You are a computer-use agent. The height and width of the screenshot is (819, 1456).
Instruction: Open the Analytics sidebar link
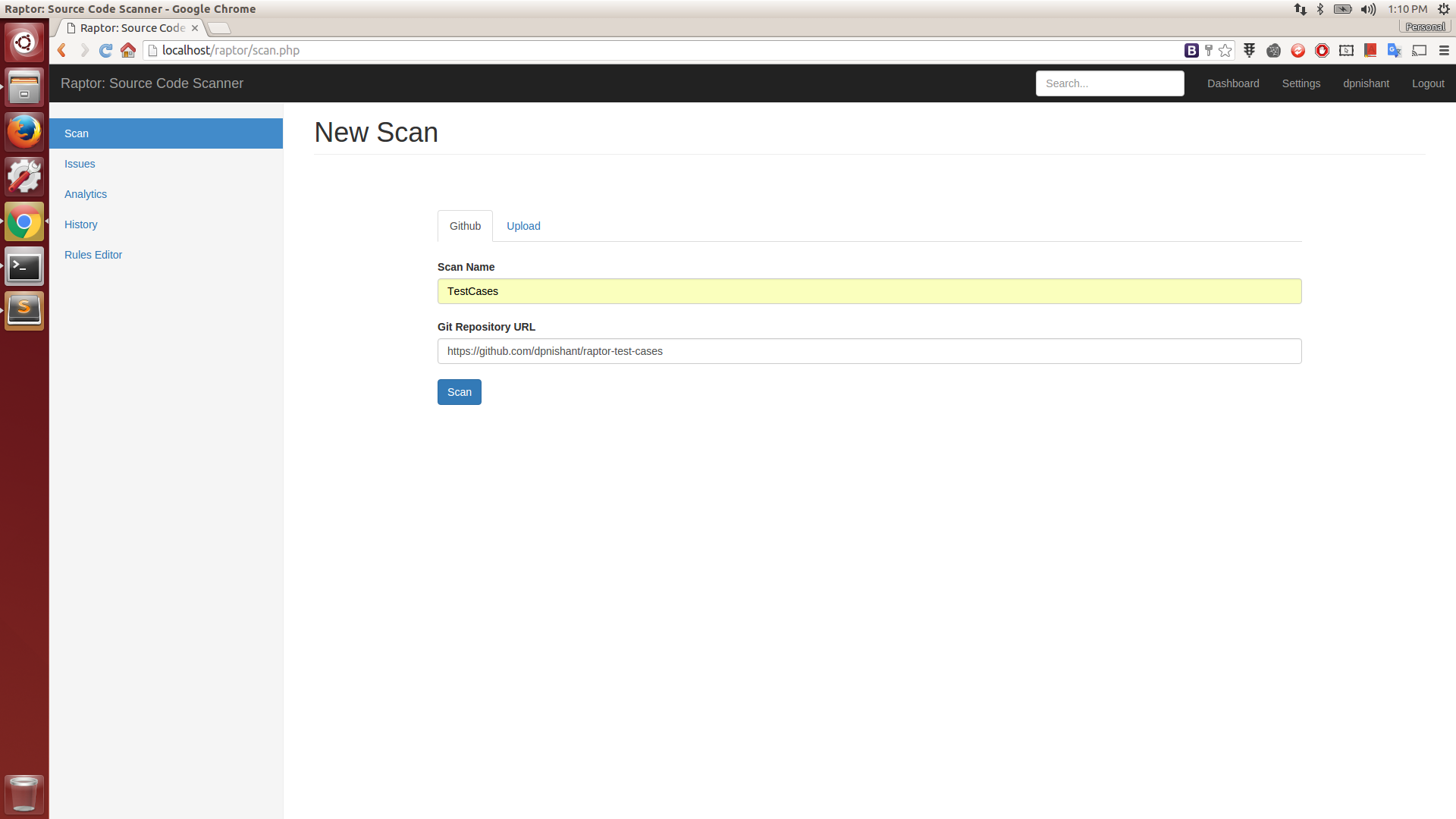pos(85,194)
